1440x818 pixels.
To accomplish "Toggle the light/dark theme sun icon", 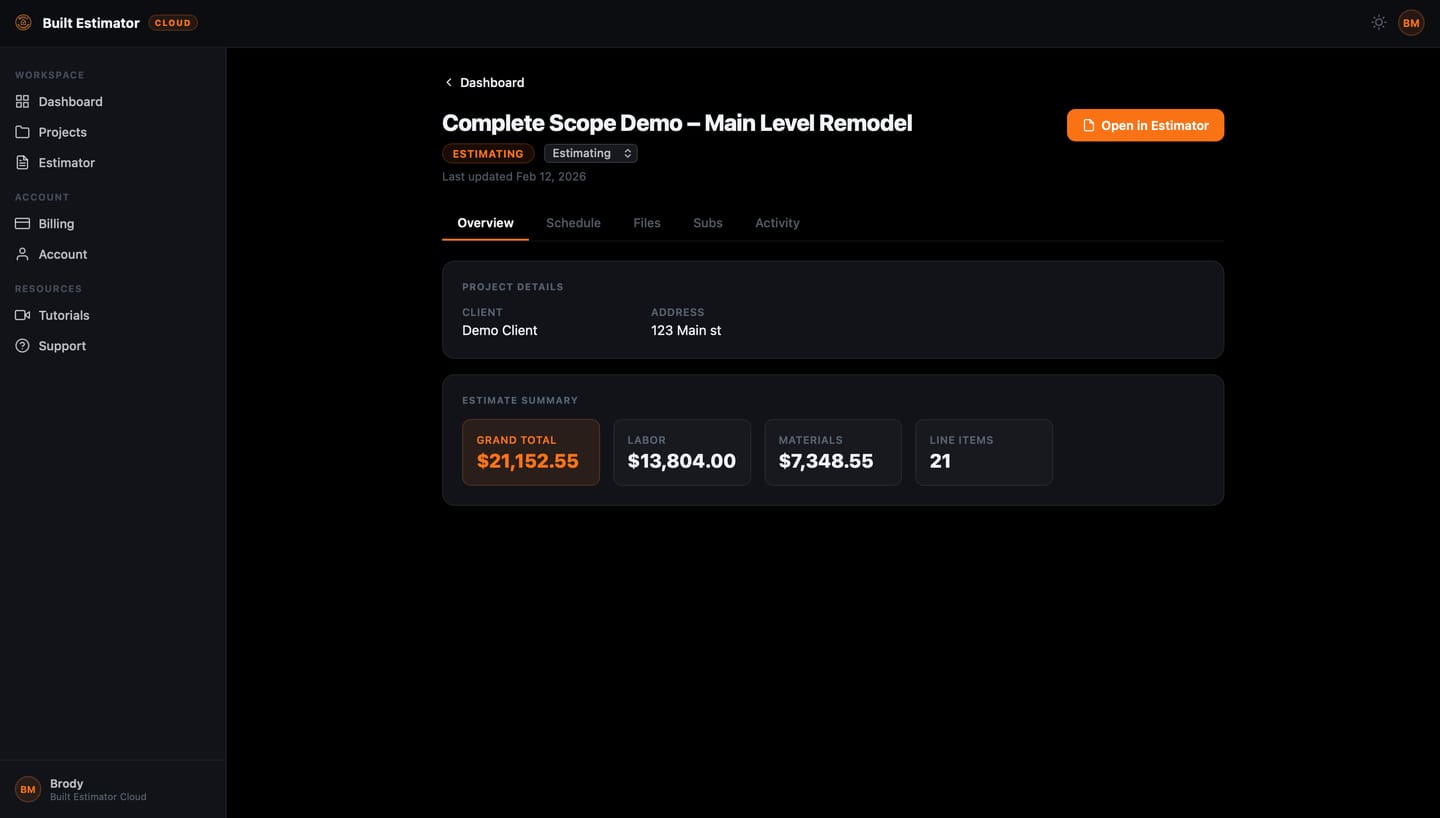I will click(x=1378, y=23).
